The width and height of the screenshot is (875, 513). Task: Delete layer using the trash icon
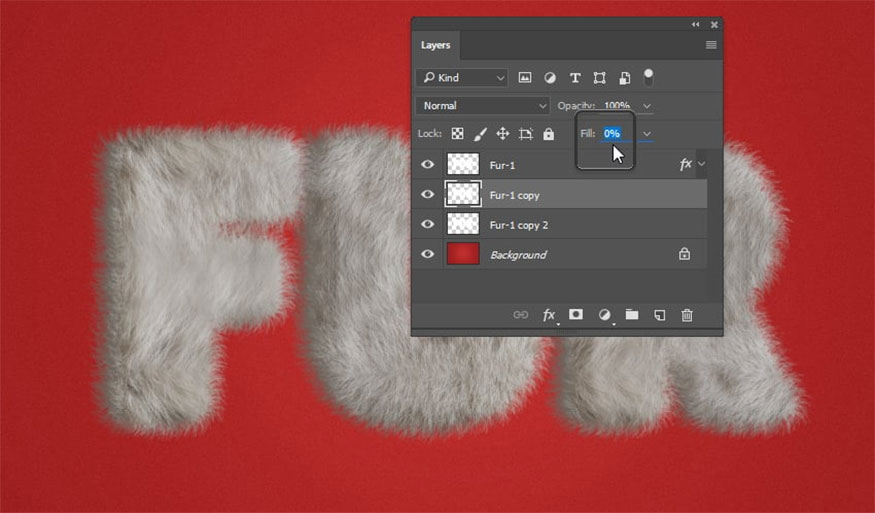pyautogui.click(x=687, y=315)
